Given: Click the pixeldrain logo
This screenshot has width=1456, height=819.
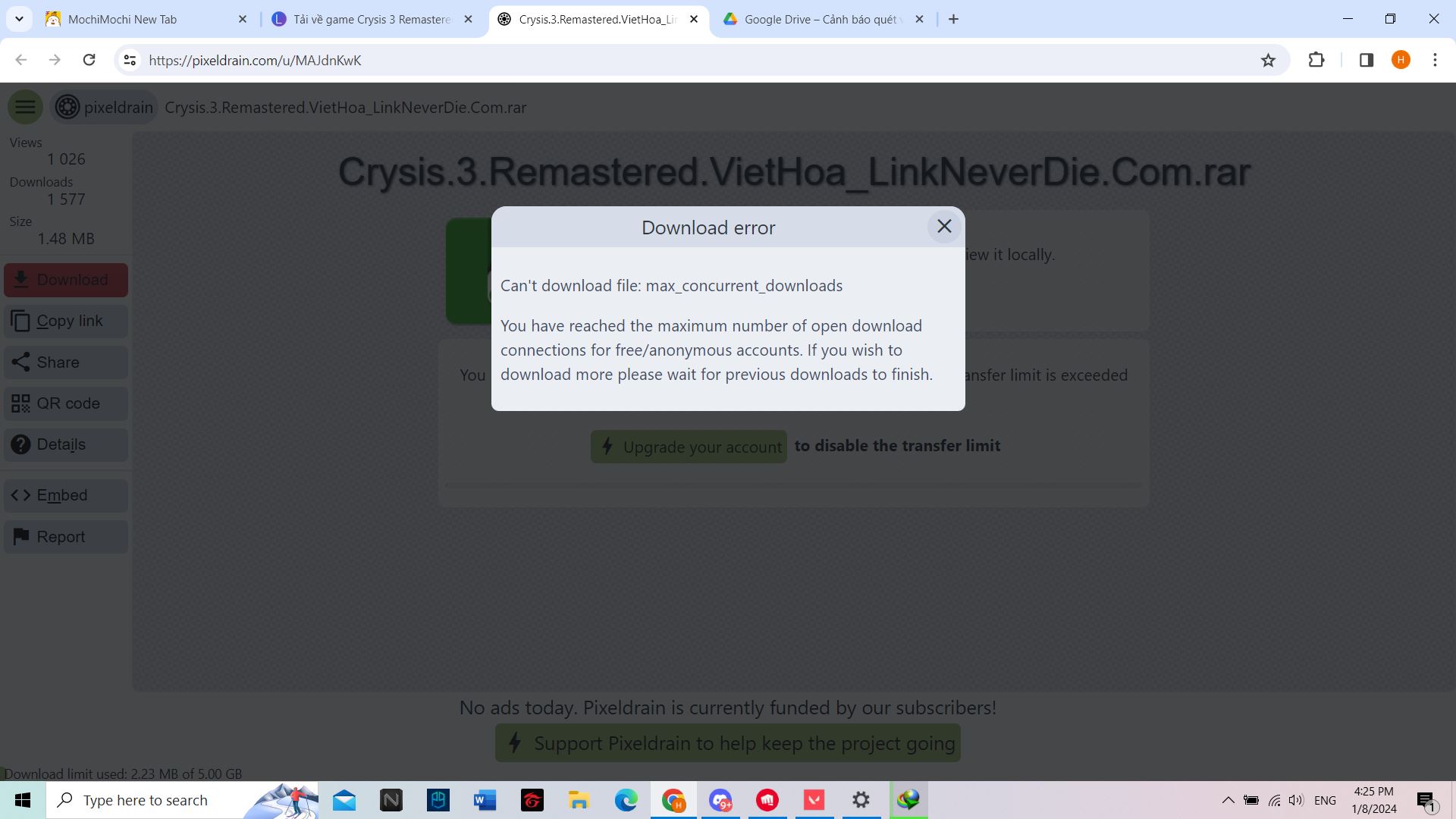Looking at the screenshot, I should point(67,106).
